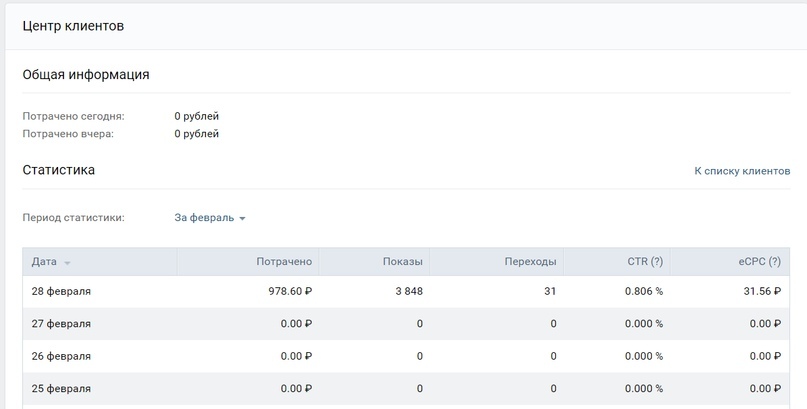Click the 3 848 impressions value

tap(409, 291)
